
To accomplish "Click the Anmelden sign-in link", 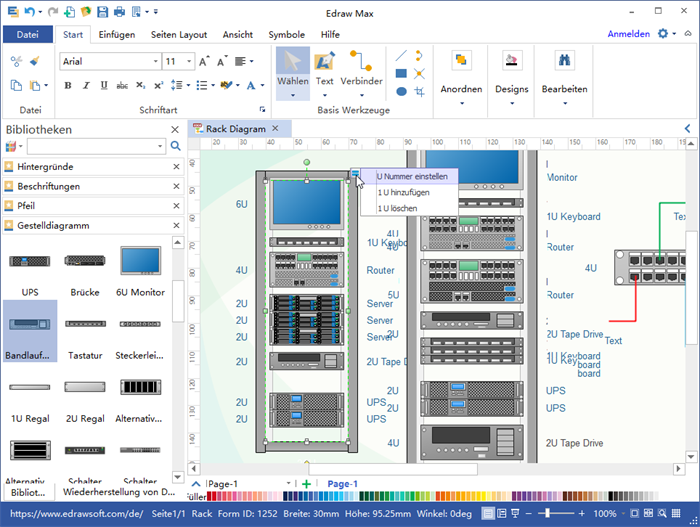I will click(628, 34).
